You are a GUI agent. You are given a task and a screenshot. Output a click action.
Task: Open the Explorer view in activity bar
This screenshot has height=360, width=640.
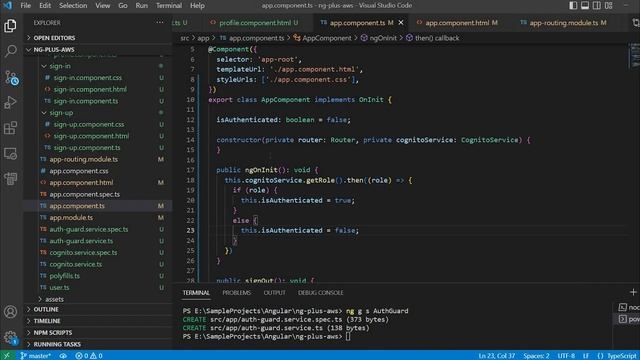click(10, 26)
